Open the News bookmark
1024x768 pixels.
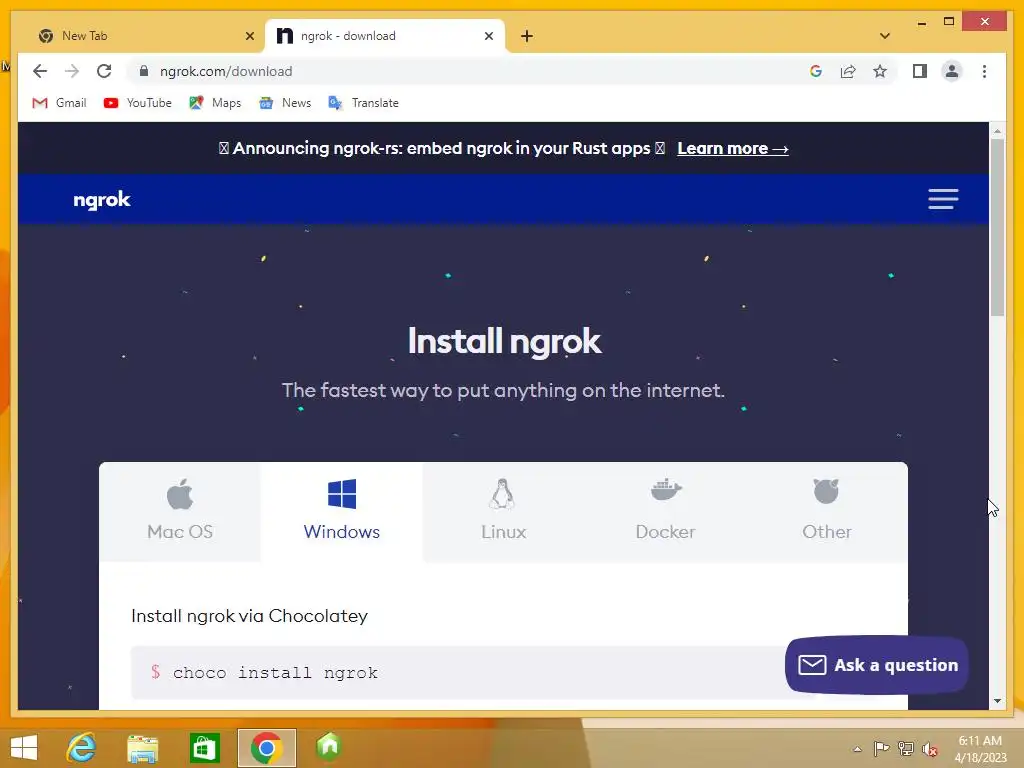[x=285, y=103]
